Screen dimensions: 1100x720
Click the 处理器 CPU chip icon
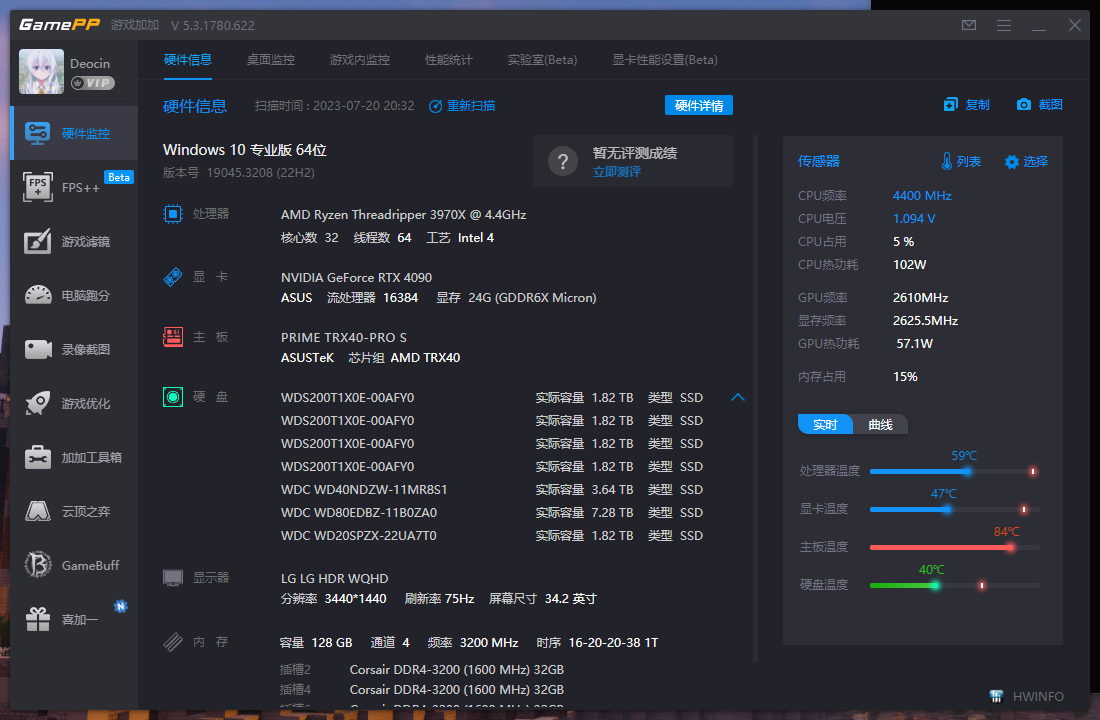point(173,213)
